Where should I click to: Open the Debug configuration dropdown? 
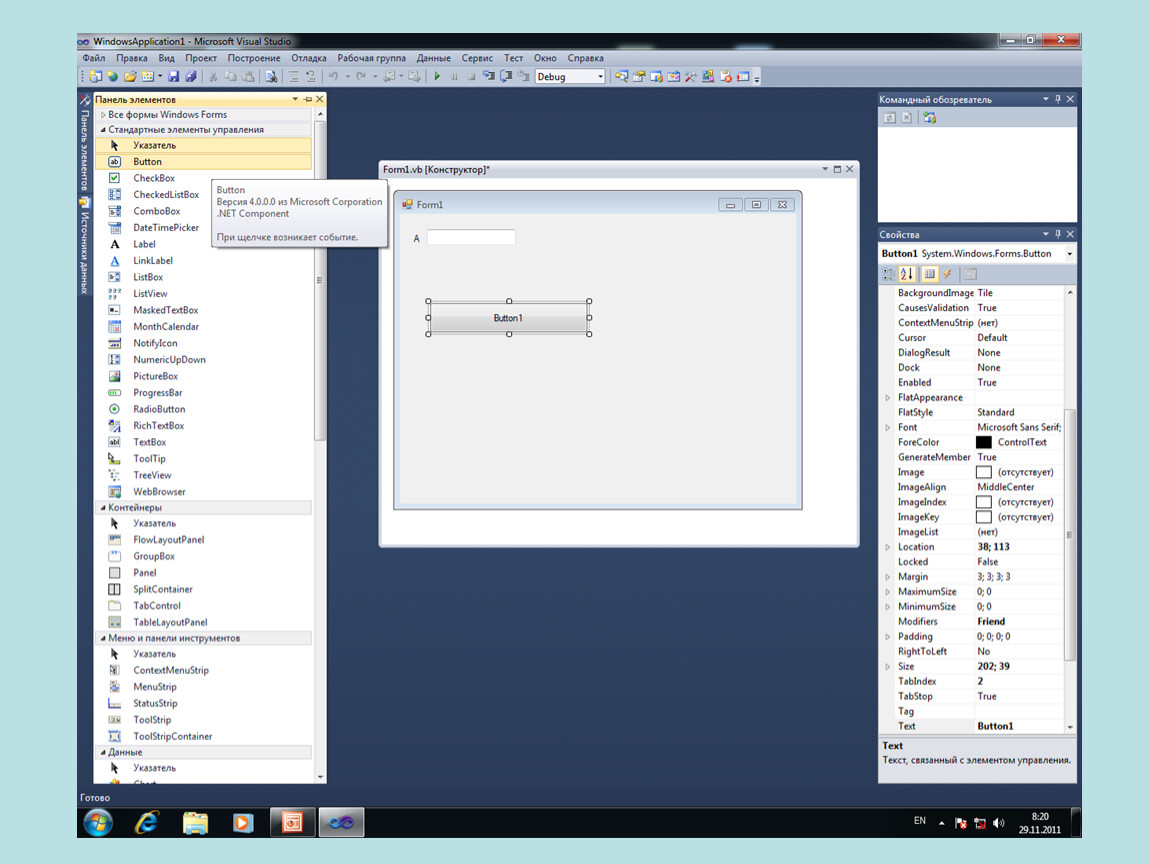point(600,76)
